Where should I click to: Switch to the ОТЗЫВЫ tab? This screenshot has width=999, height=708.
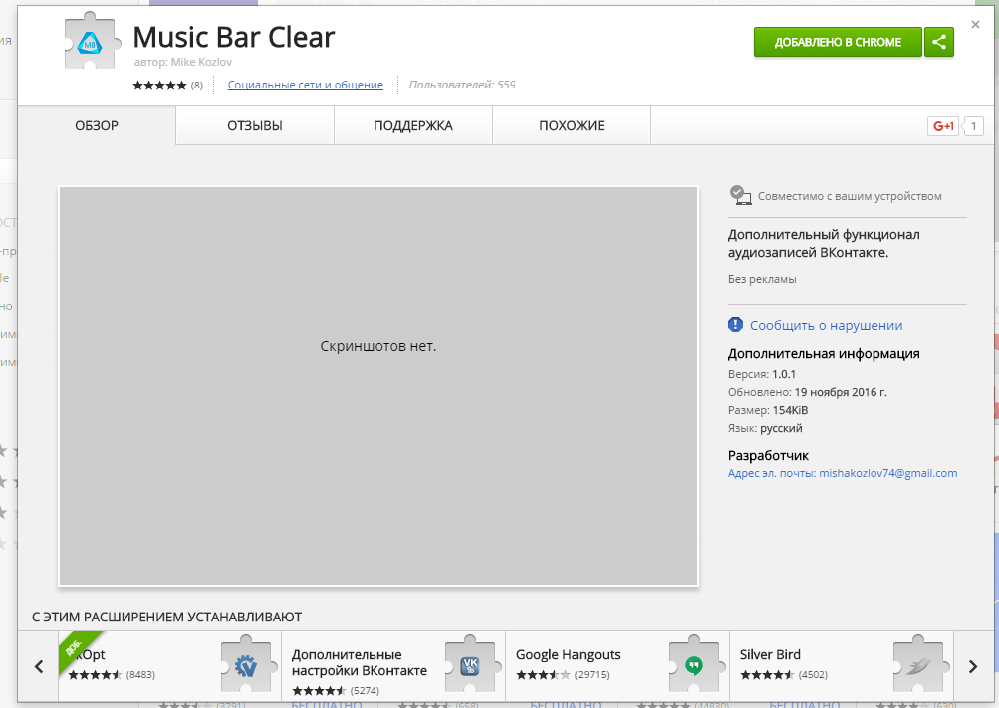click(x=255, y=126)
